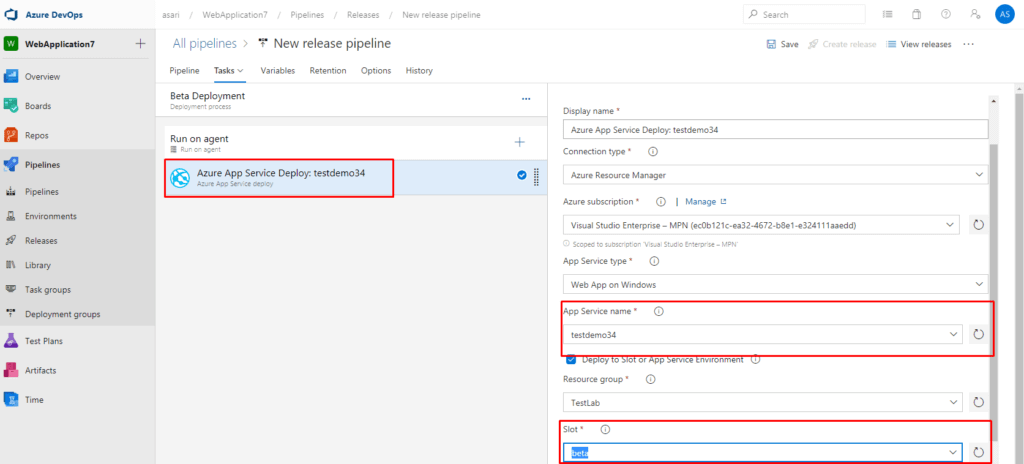Click the Artifacts icon in sidebar

point(13,370)
